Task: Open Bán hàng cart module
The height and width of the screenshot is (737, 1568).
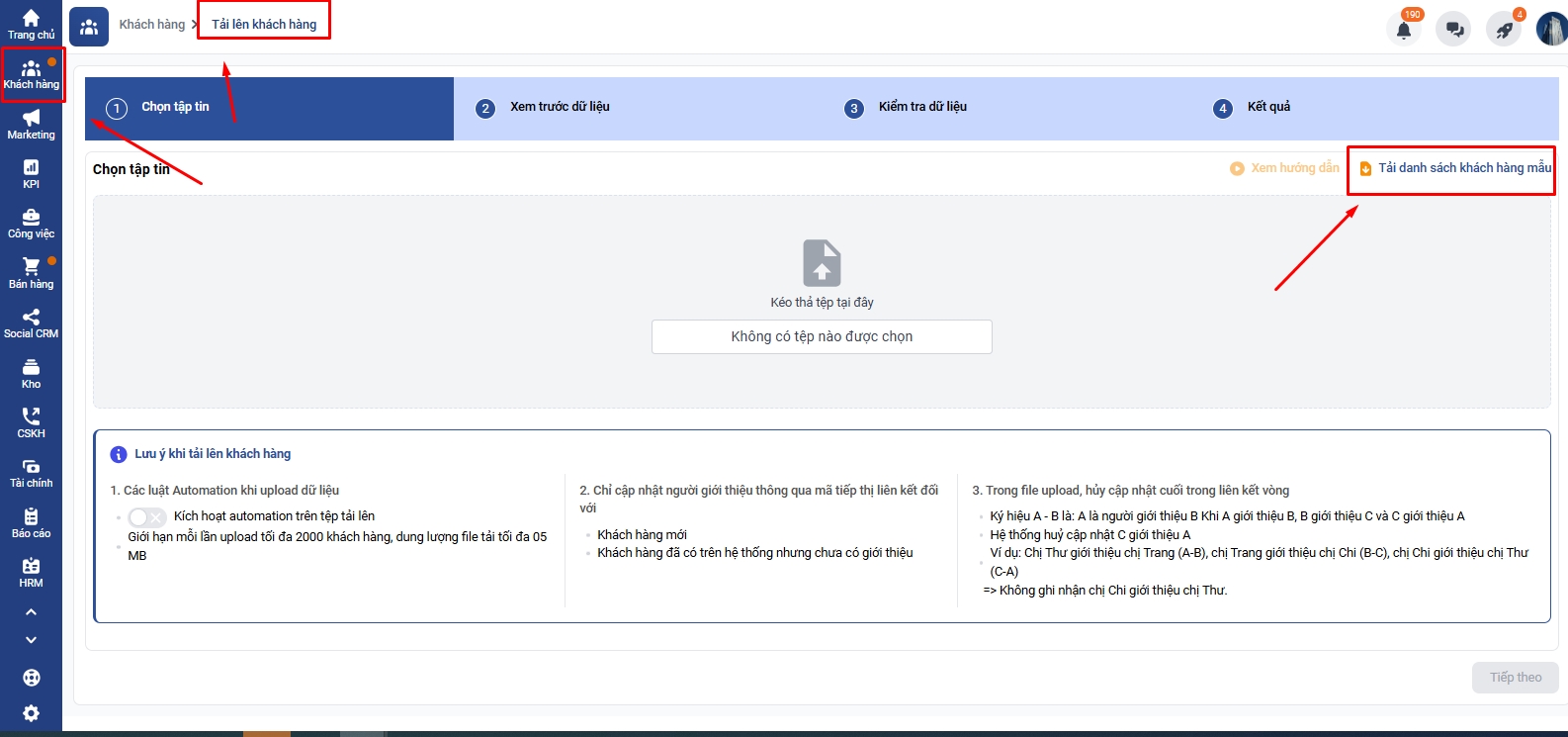Action: [x=31, y=274]
